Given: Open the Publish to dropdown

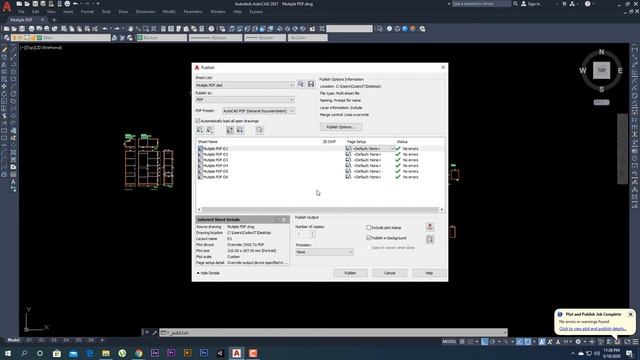Looking at the screenshot, I should 245,100.
